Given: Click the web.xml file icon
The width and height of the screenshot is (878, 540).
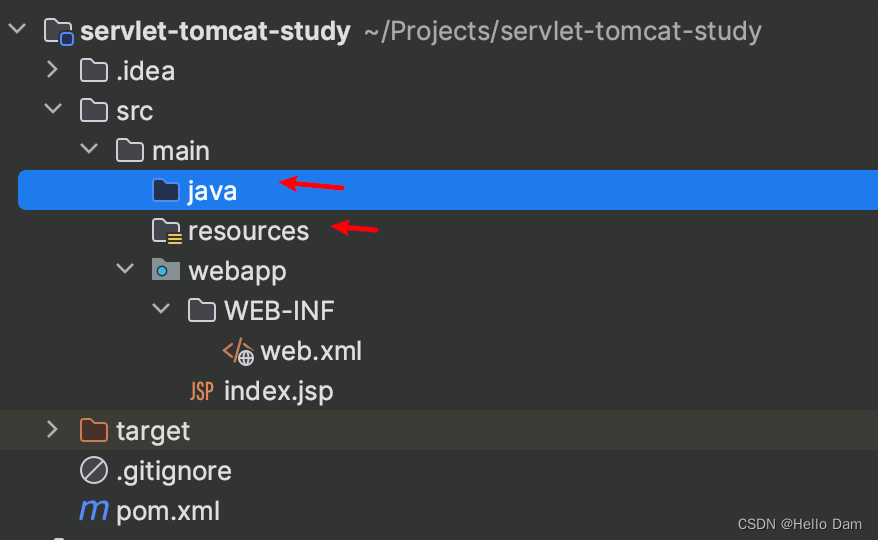Looking at the screenshot, I should pos(238,351).
